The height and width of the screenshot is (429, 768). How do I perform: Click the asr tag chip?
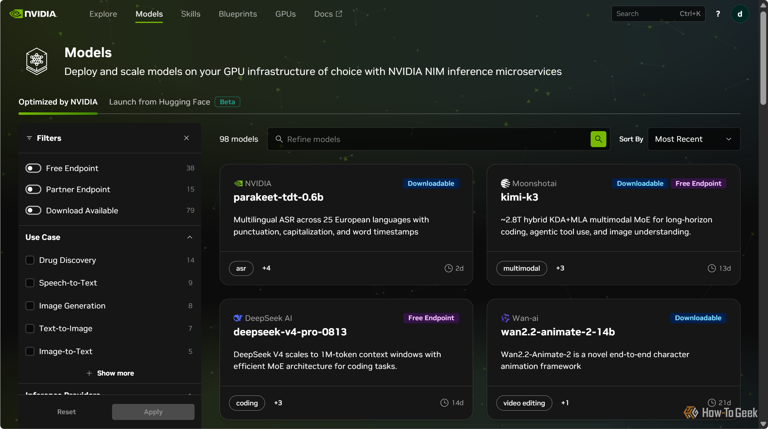coord(241,268)
